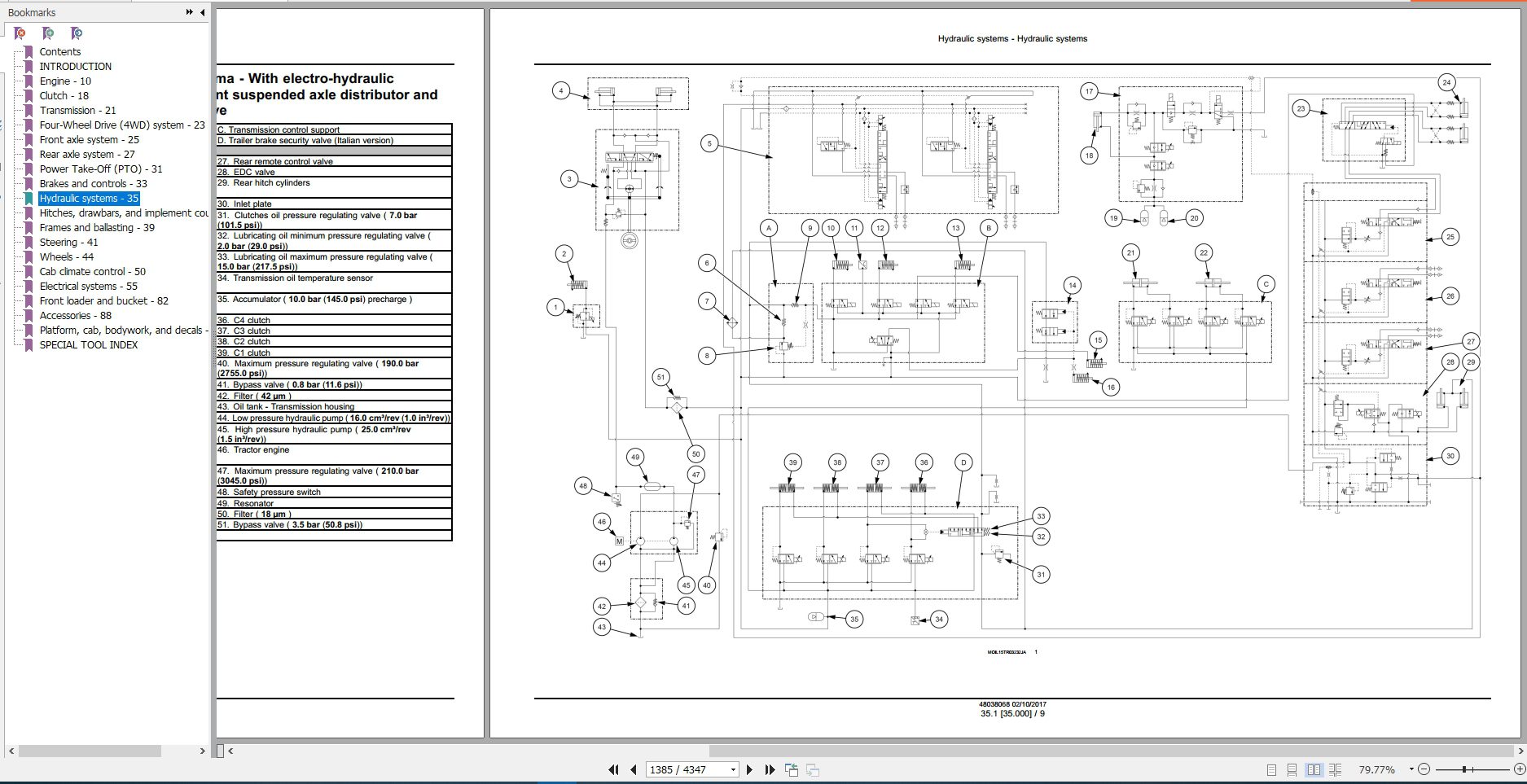Select single page view mode
Screen dimensions: 1527x784
[x=1270, y=769]
